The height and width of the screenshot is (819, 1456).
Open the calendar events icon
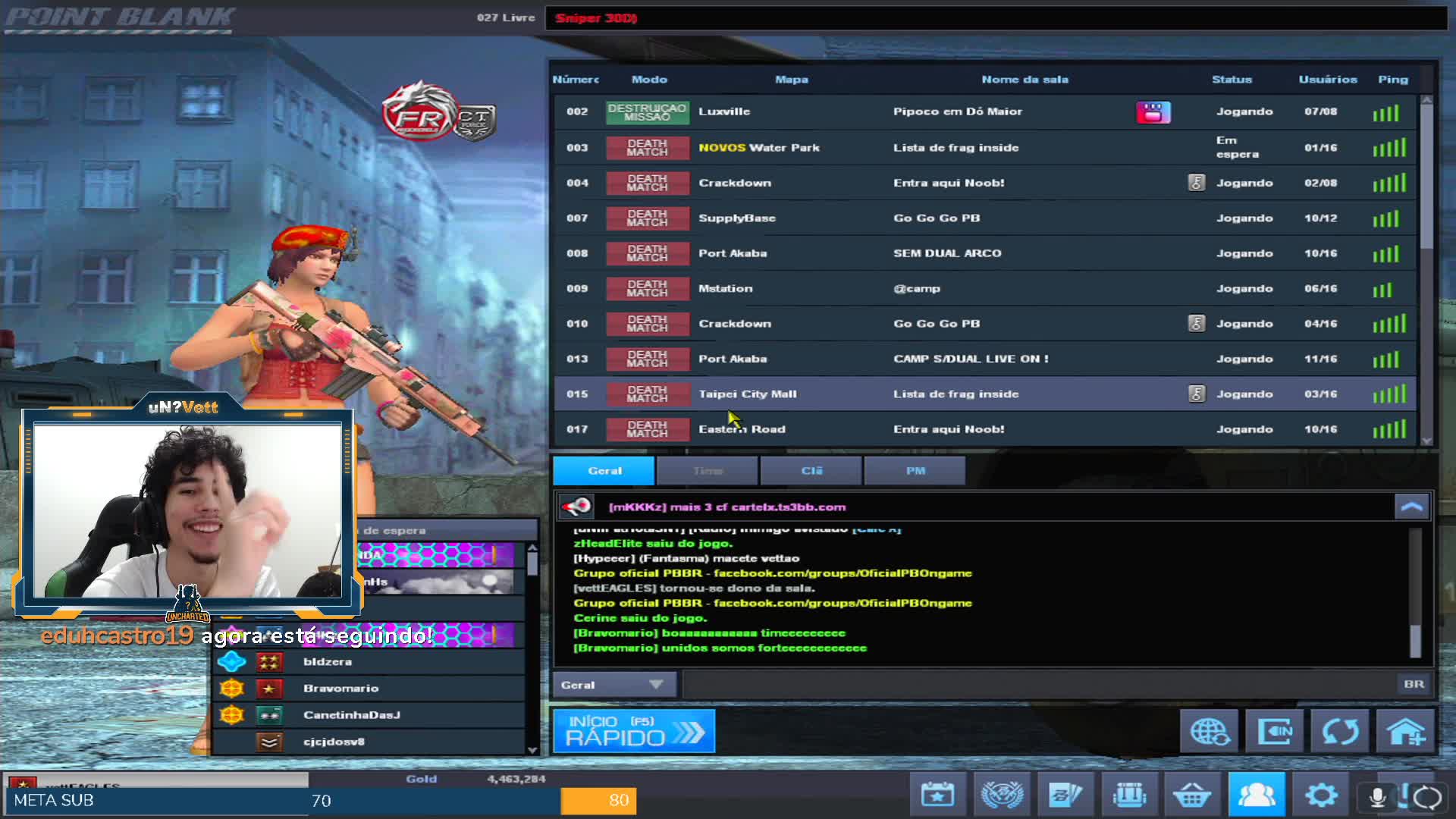click(x=938, y=795)
